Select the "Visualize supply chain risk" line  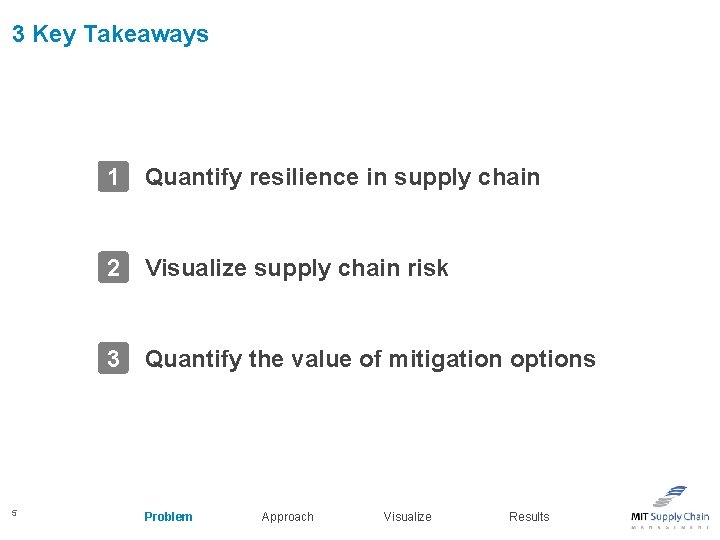[296, 268]
